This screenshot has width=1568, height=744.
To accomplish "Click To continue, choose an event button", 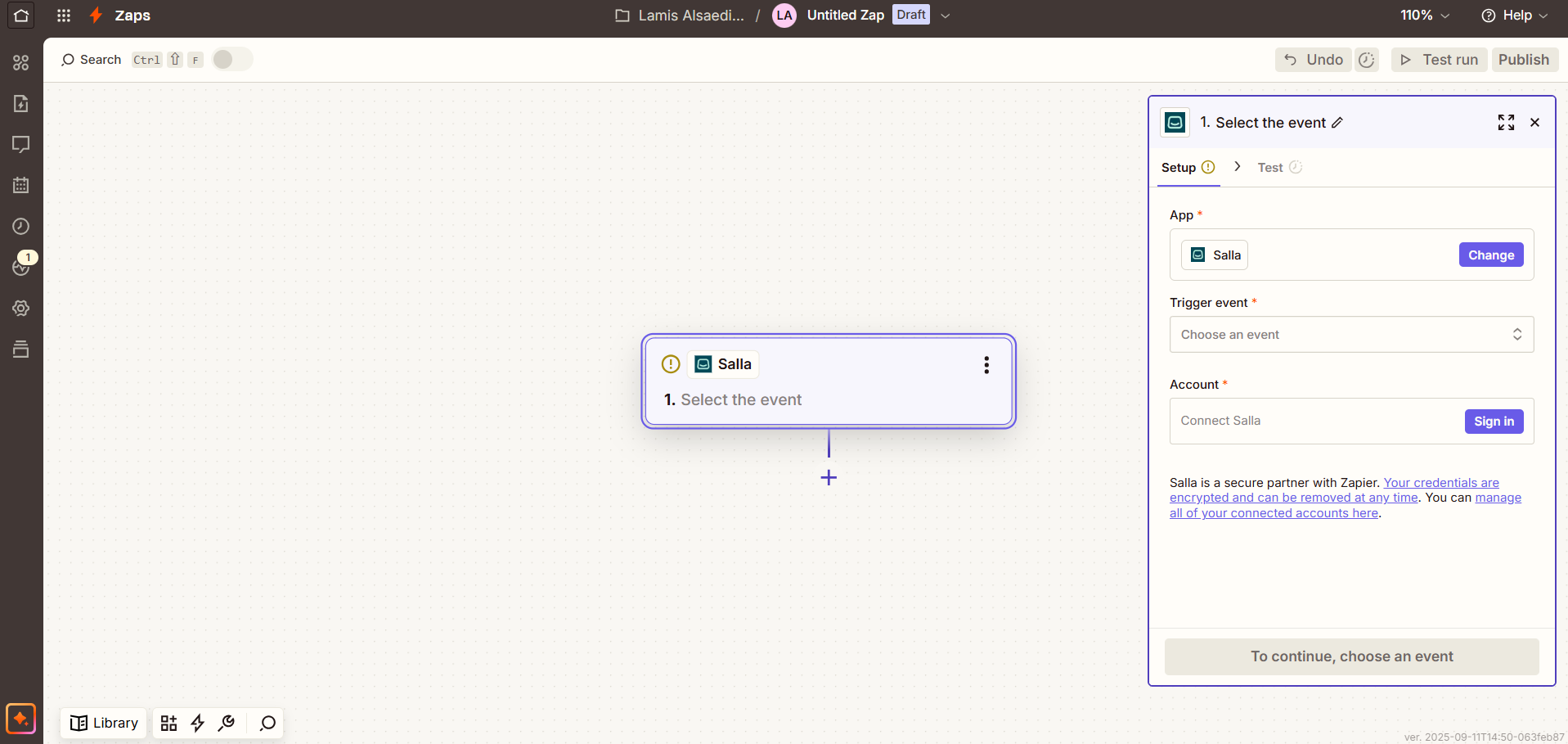I will (x=1351, y=656).
